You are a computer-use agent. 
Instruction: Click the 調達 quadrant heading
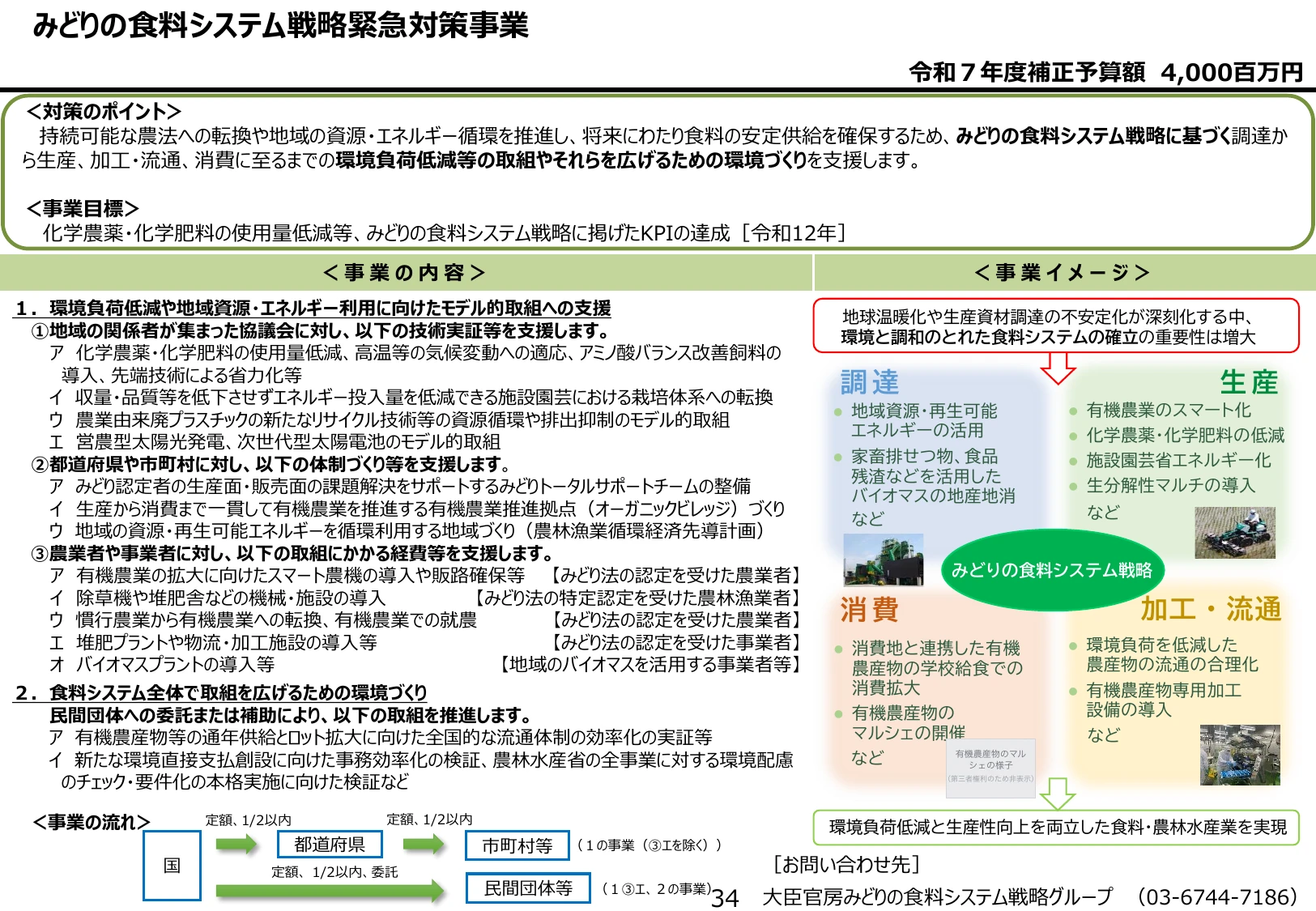(870, 381)
